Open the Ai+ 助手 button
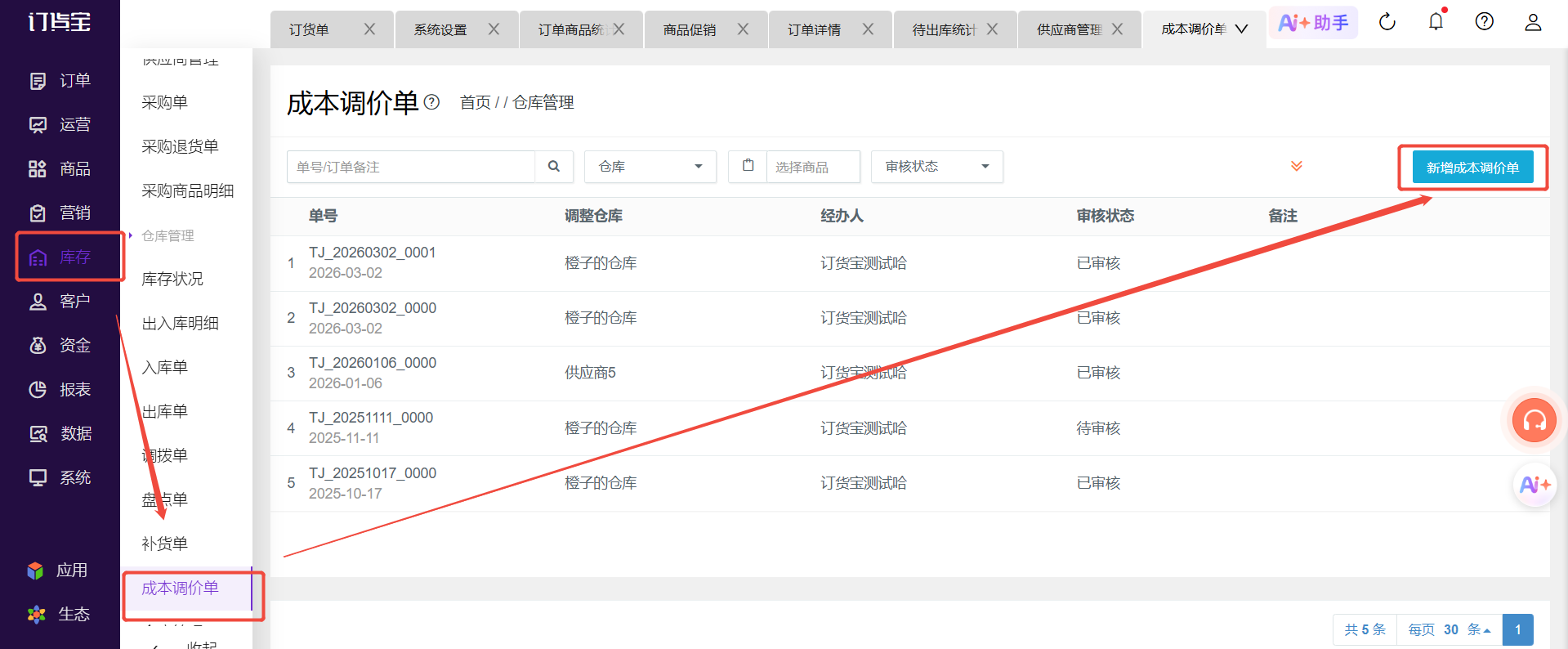1568x649 pixels. pos(1313,23)
